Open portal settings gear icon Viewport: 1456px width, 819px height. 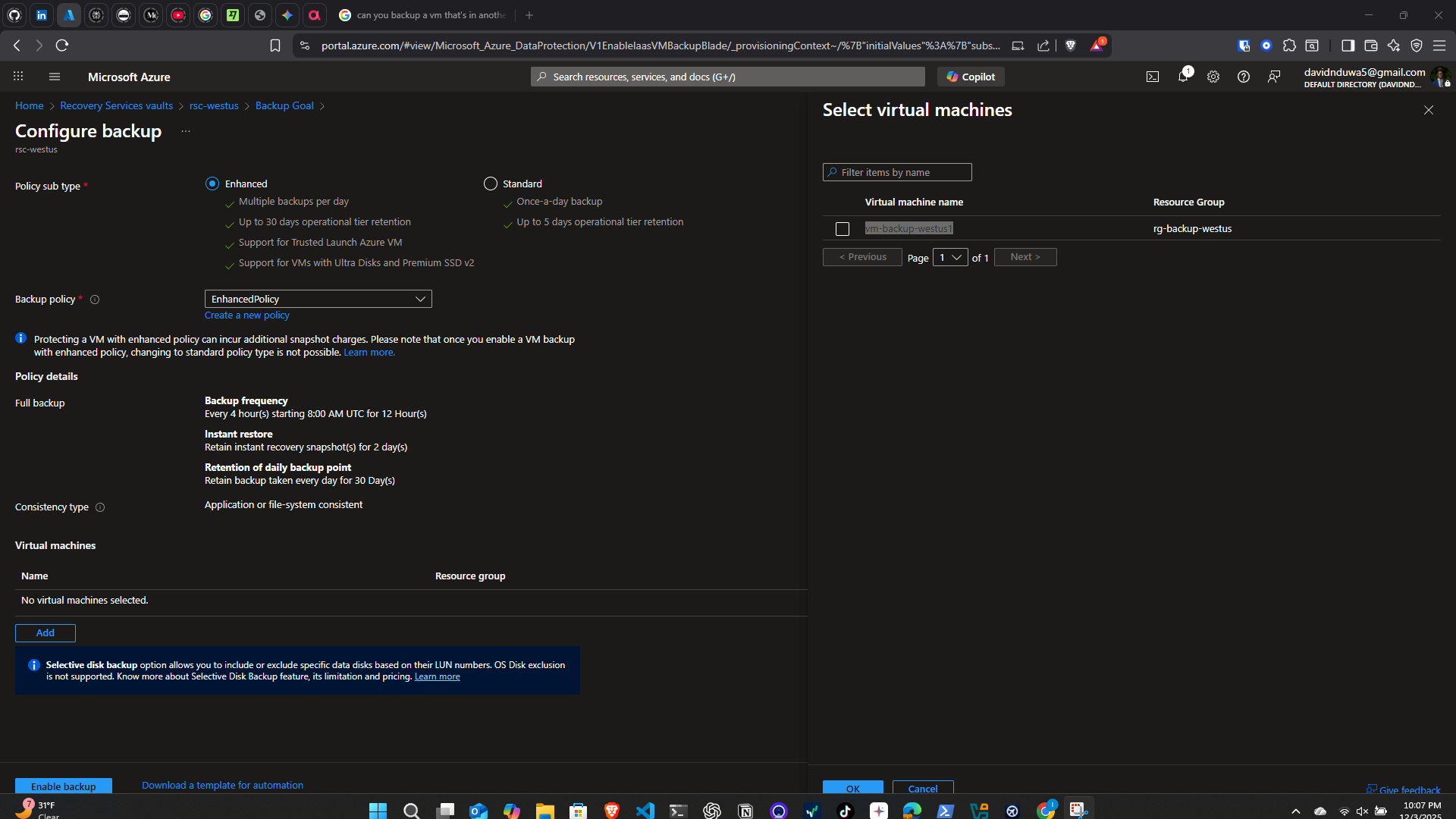pos(1213,77)
